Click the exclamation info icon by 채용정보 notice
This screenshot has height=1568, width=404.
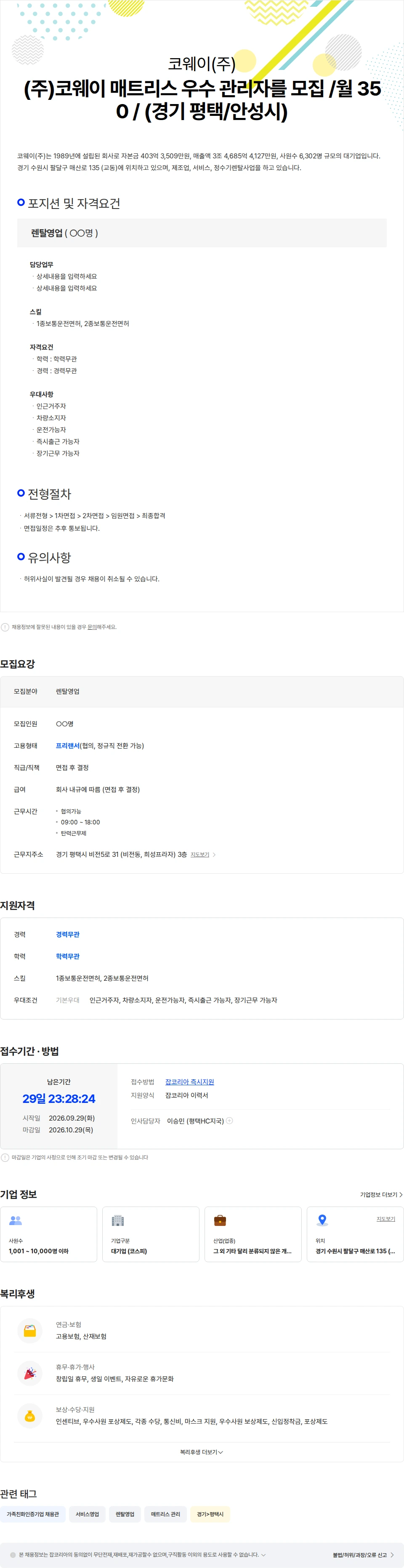(x=5, y=627)
